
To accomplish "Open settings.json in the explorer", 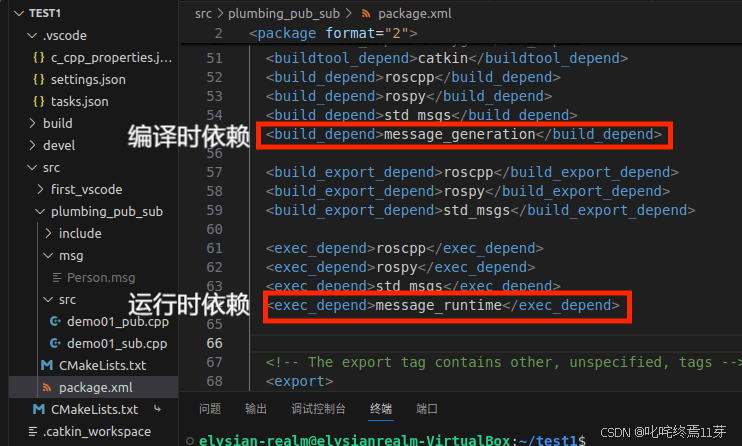I will (88, 80).
